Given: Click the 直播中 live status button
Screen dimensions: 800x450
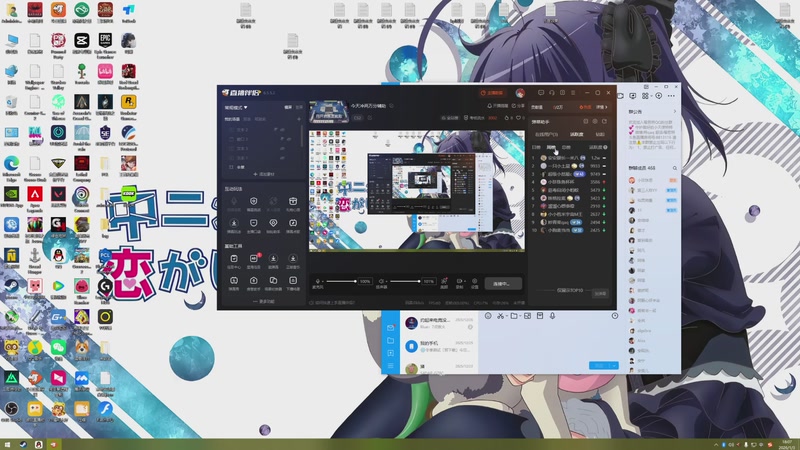Looking at the screenshot, I should click(x=503, y=284).
